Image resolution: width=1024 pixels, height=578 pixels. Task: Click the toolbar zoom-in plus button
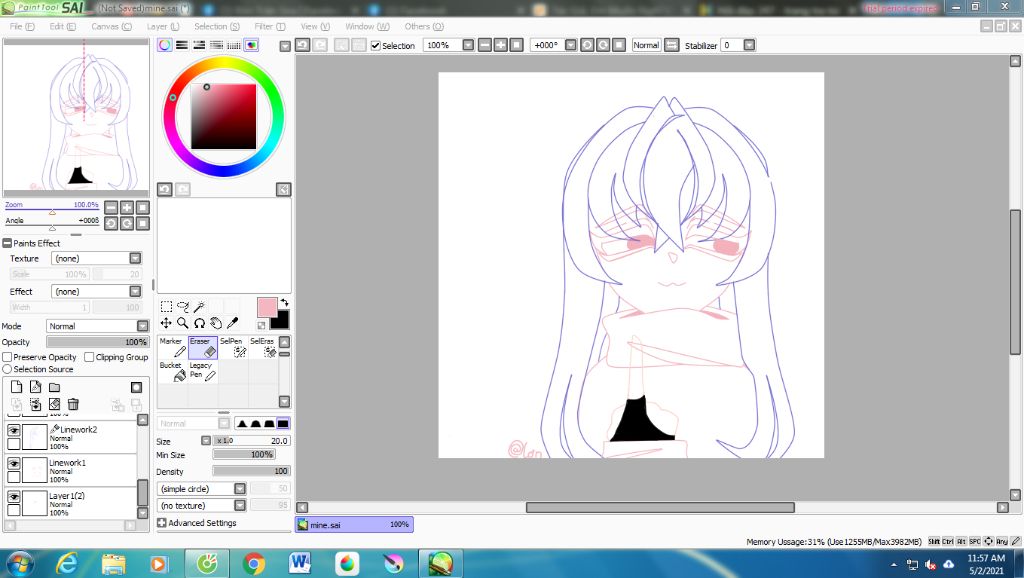tap(500, 45)
